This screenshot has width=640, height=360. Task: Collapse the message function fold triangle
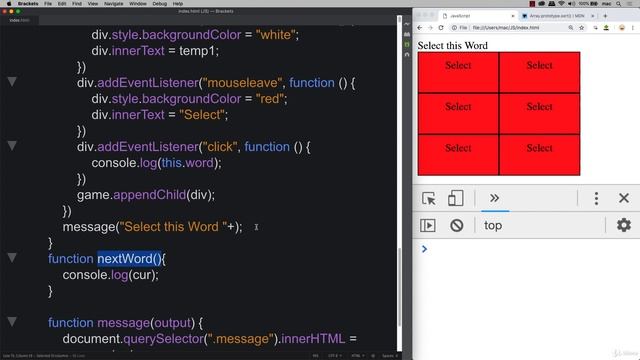12,322
